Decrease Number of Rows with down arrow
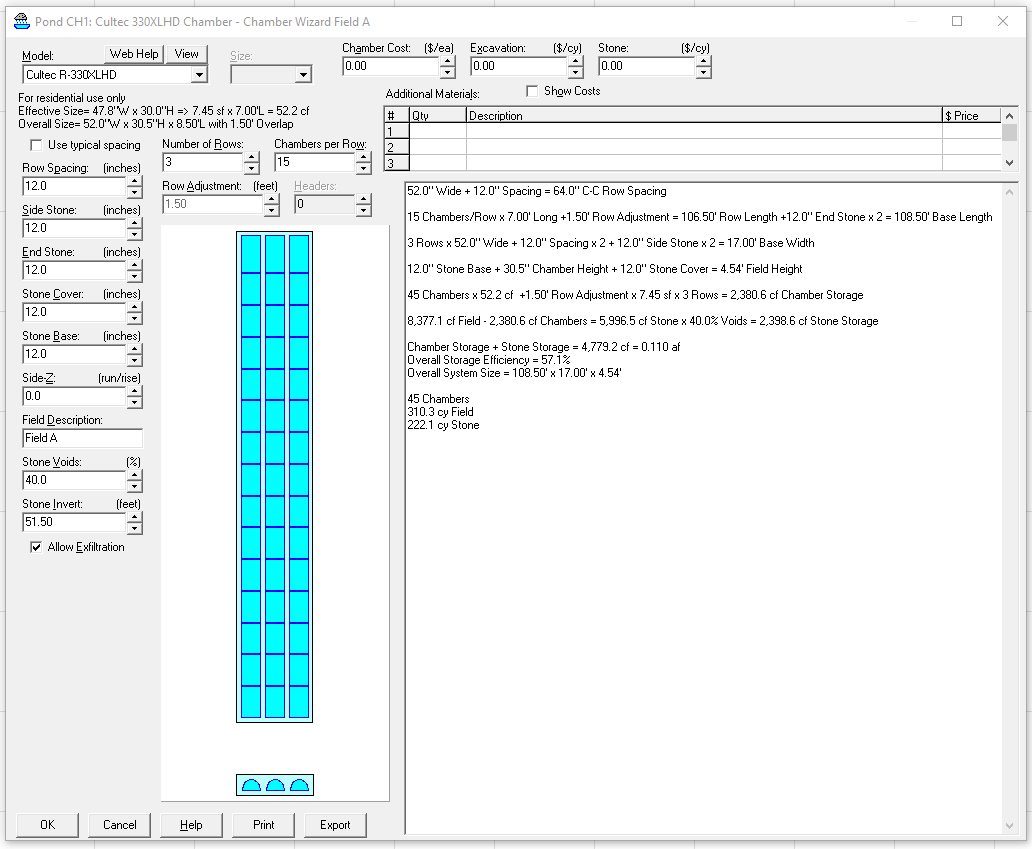Viewport: 1032px width, 849px height. pos(251,168)
